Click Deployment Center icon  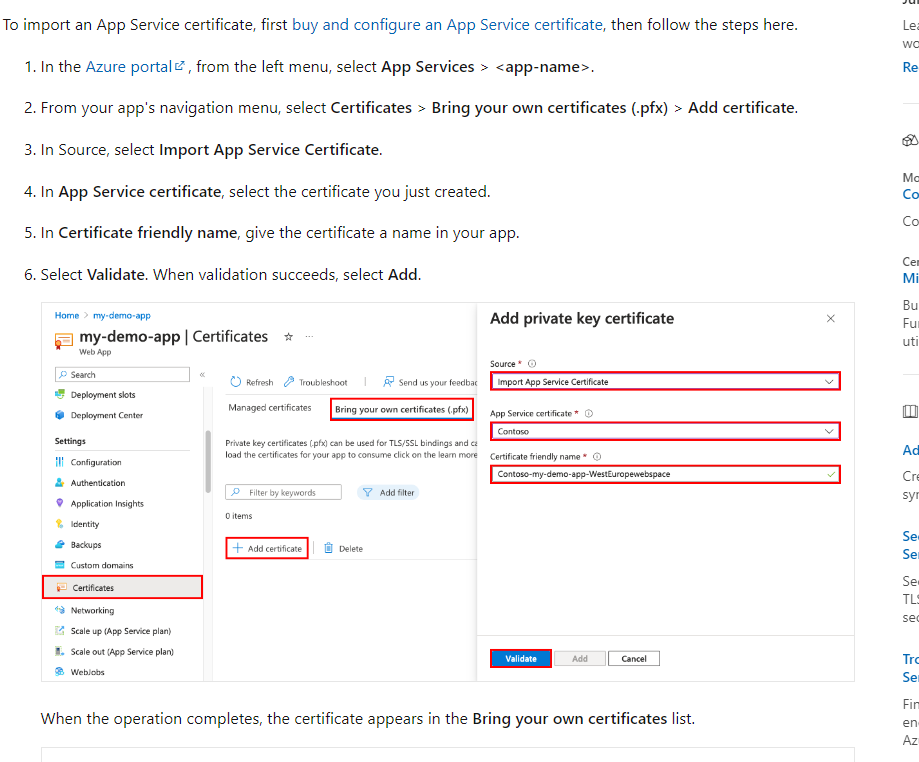(60, 415)
